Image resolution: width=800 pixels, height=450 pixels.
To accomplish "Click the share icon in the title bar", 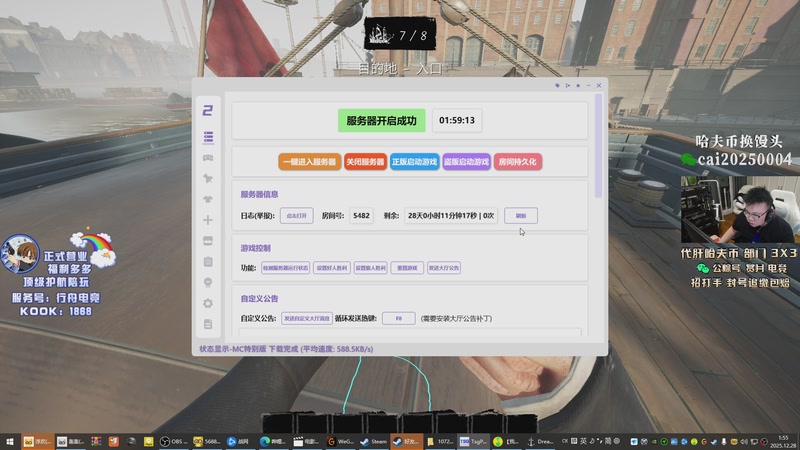I will pyautogui.click(x=567, y=85).
